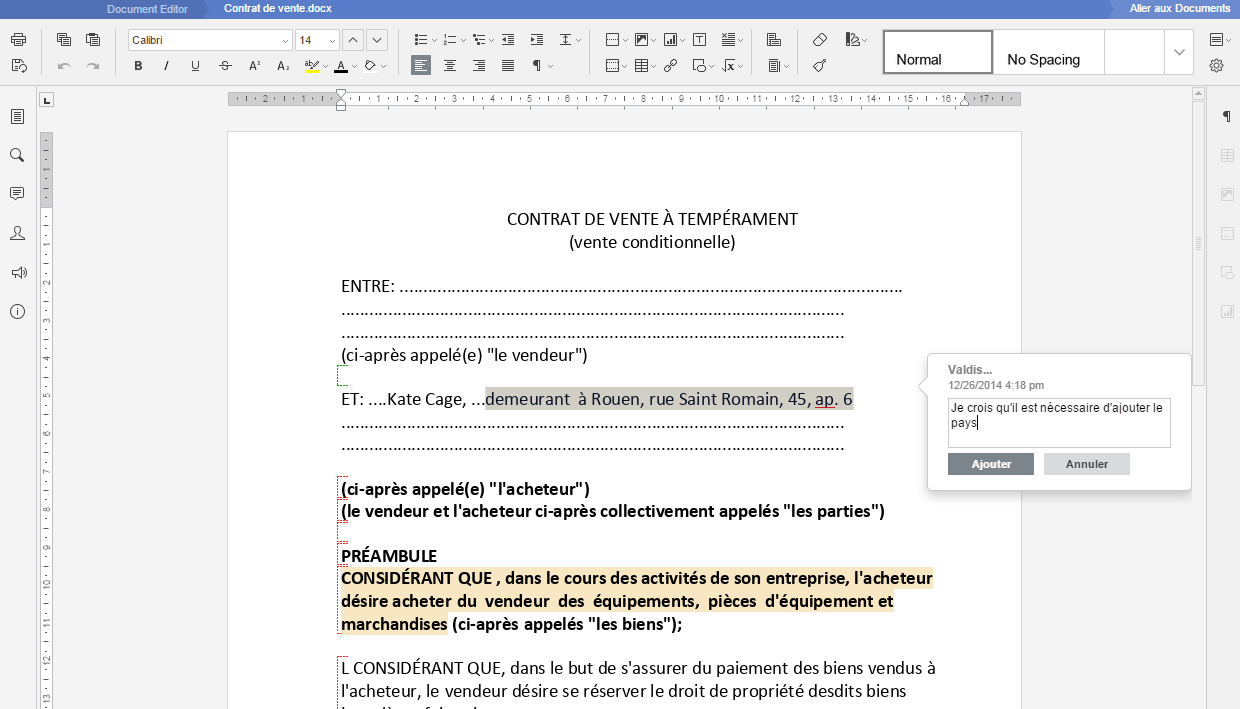Screen dimensions: 1240x709
Task: Print the document with the printer icon
Action: 18,40
